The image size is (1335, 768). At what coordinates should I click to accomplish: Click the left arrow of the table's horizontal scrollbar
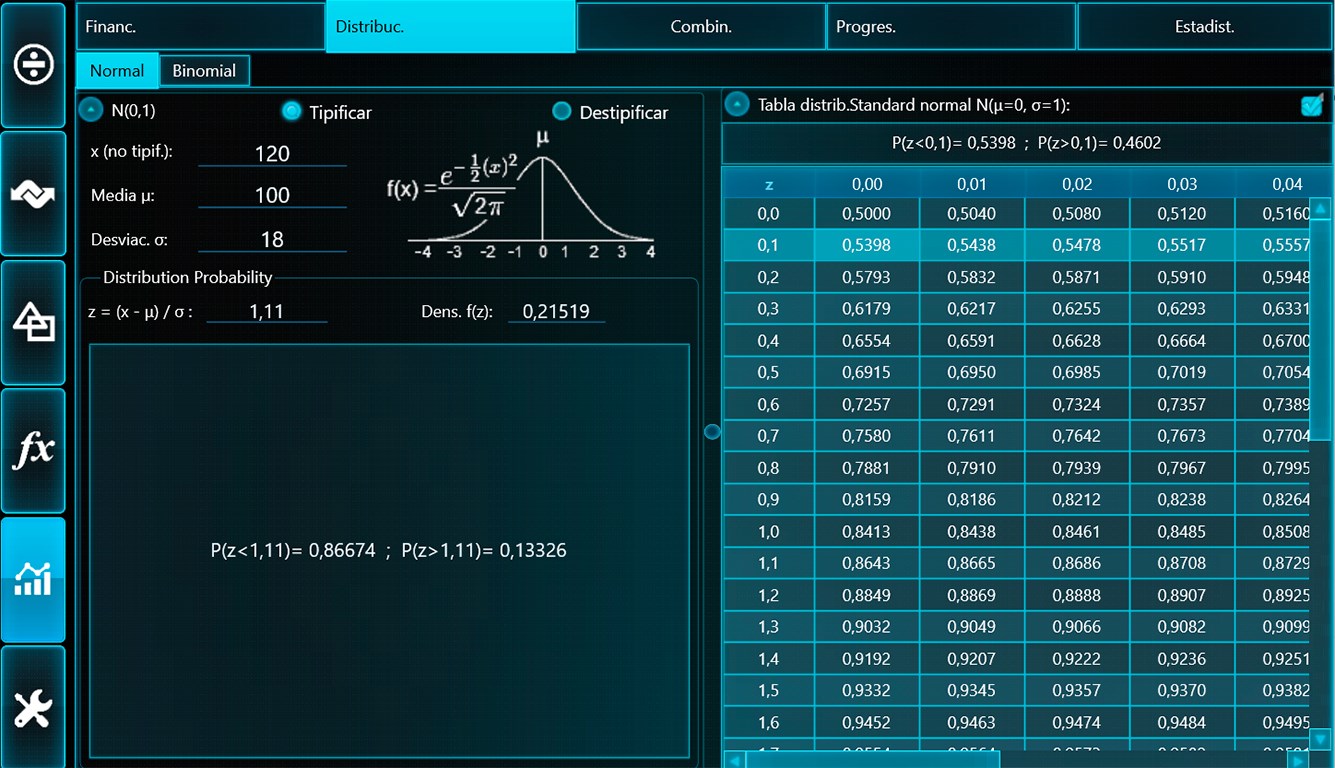tap(734, 760)
